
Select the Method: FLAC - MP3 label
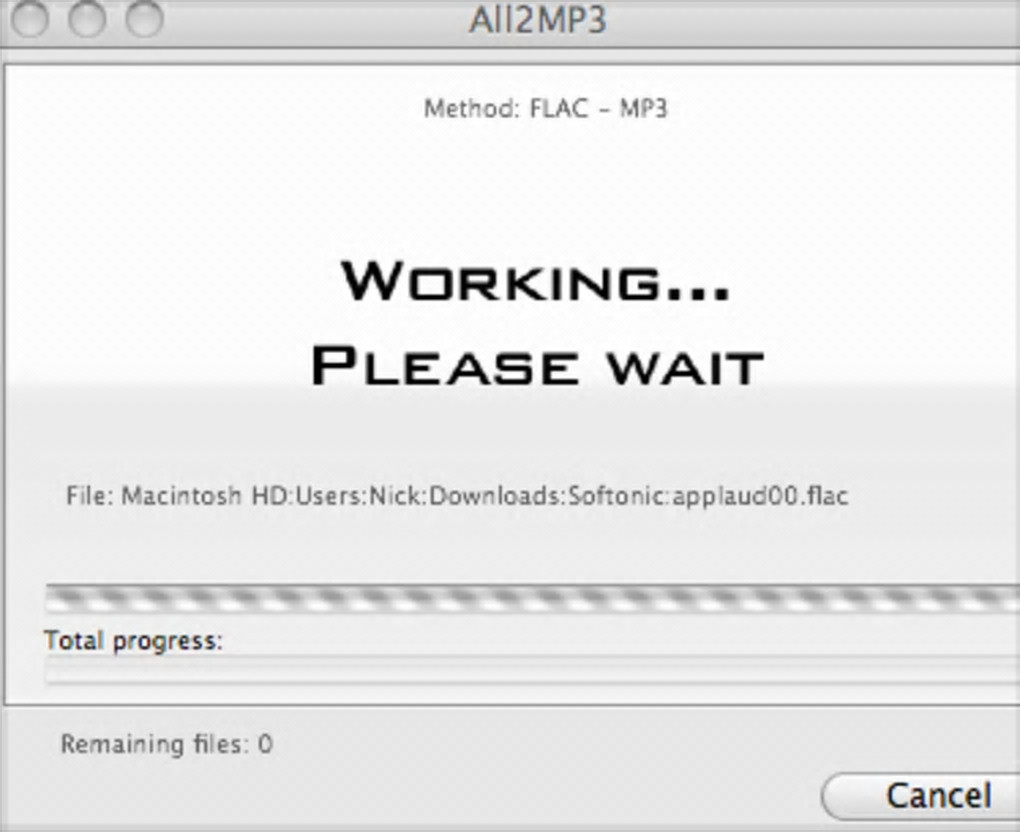(546, 109)
